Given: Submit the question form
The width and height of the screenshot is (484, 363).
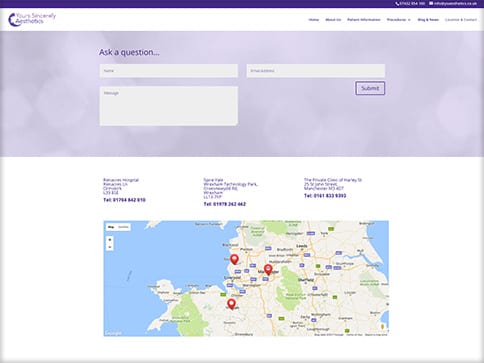Looking at the screenshot, I should pos(370,88).
